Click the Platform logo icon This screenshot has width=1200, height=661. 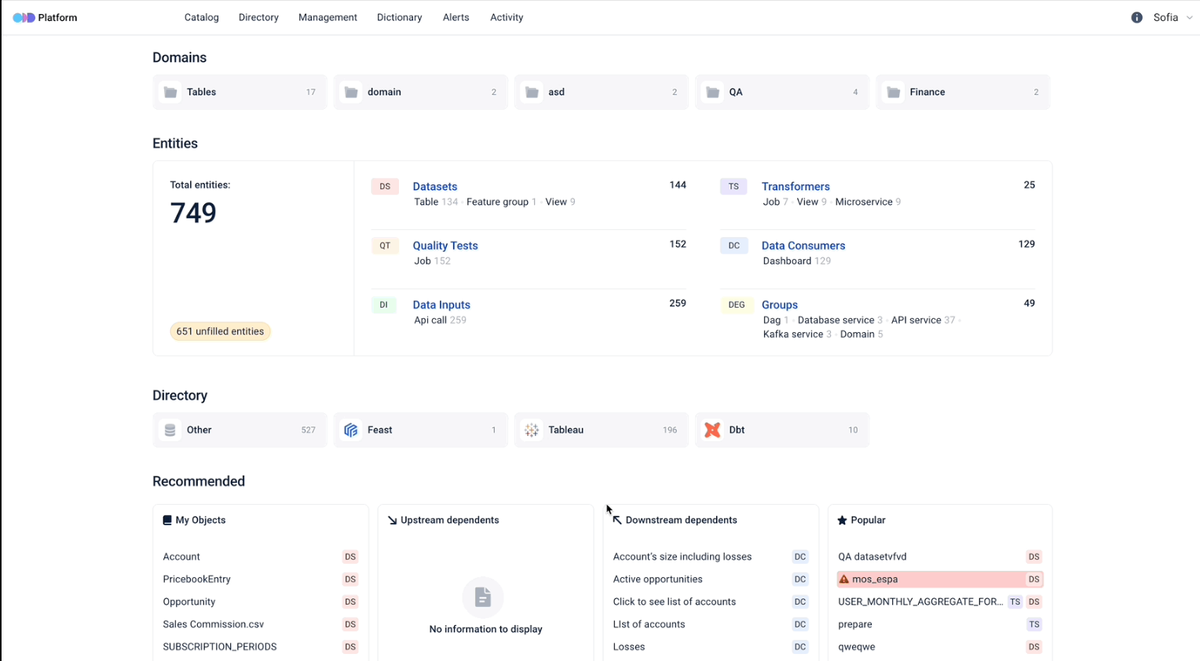[x=23, y=17]
